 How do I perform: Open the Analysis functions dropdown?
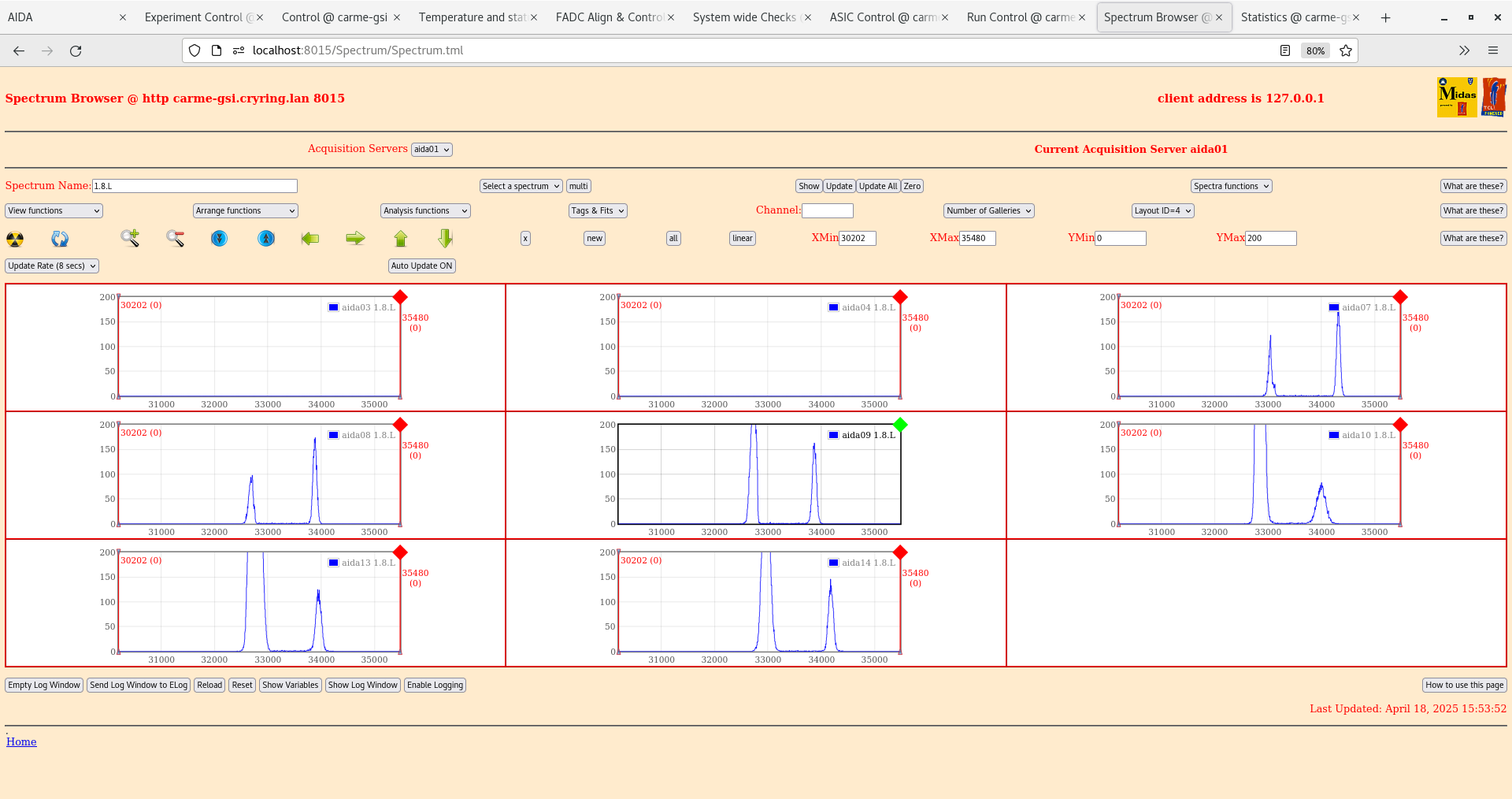point(425,211)
